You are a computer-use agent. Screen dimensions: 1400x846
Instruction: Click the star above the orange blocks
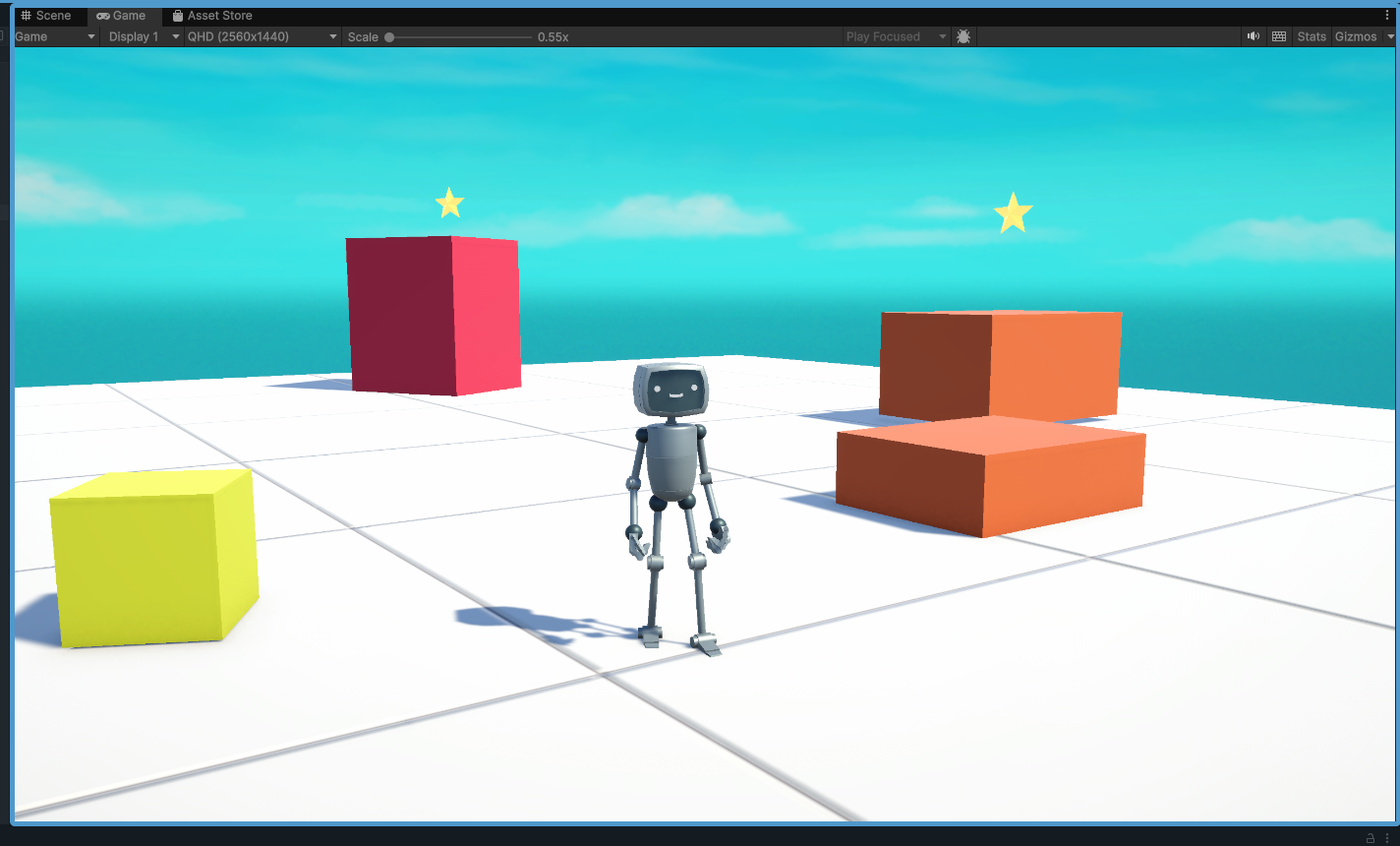coord(1013,212)
